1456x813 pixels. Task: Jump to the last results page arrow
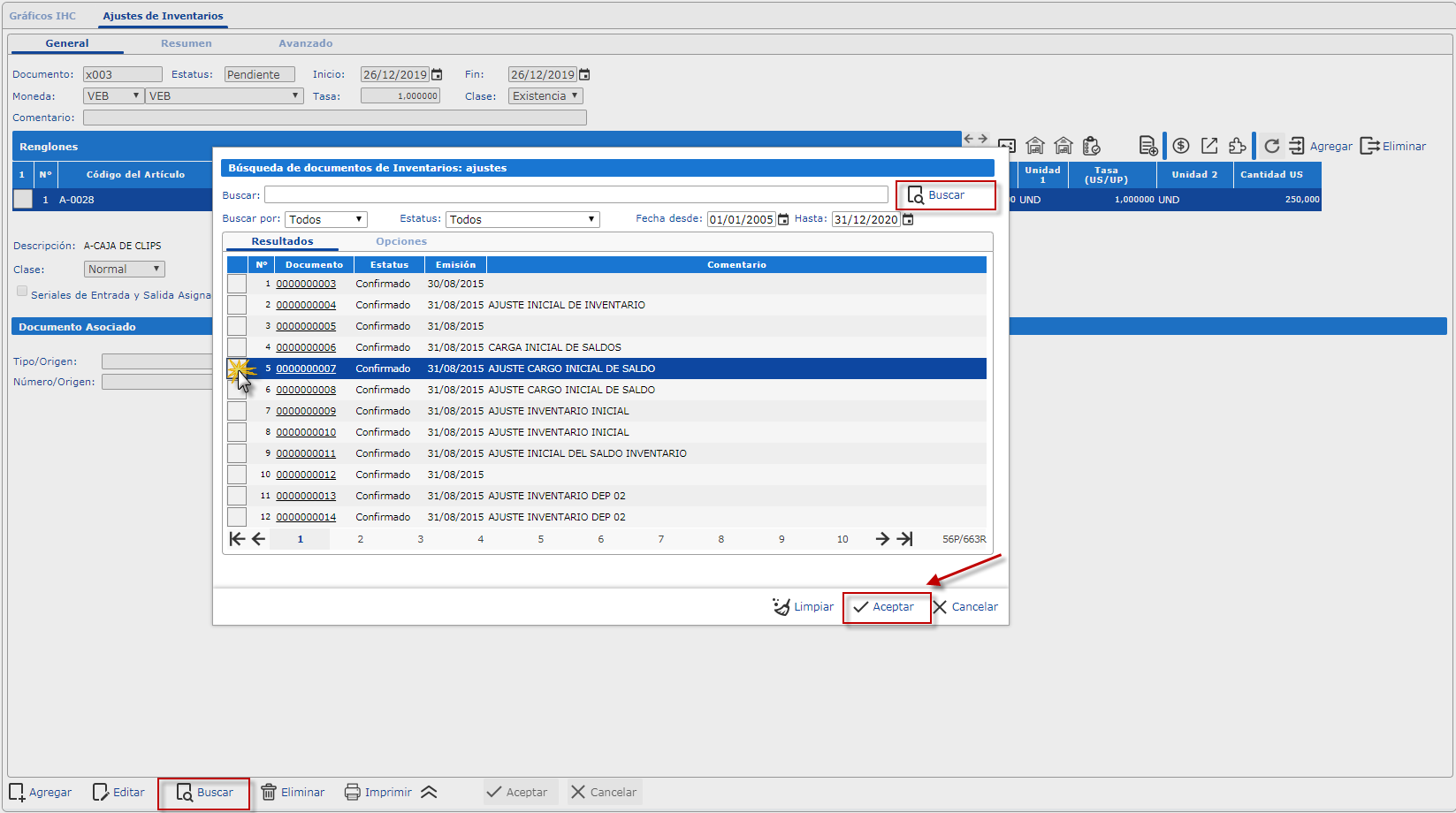pos(904,539)
